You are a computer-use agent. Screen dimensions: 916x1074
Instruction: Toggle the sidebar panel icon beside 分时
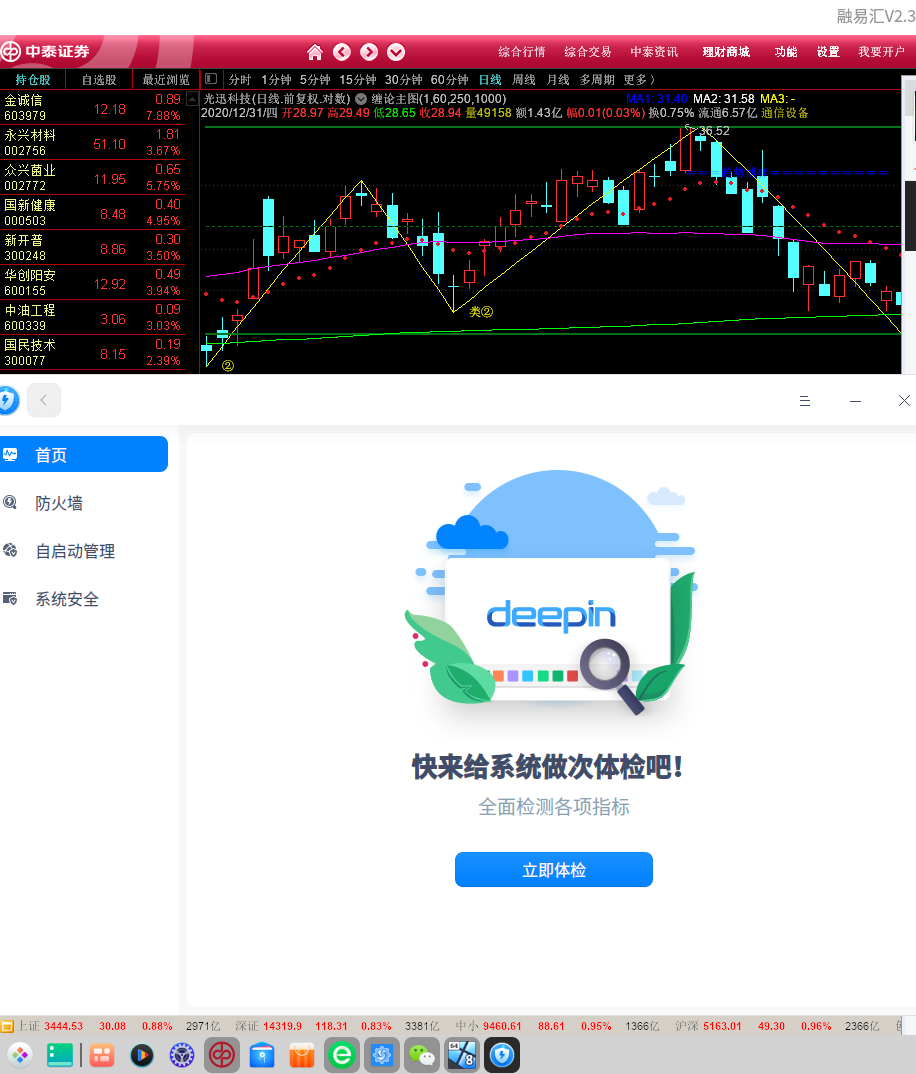pos(211,79)
